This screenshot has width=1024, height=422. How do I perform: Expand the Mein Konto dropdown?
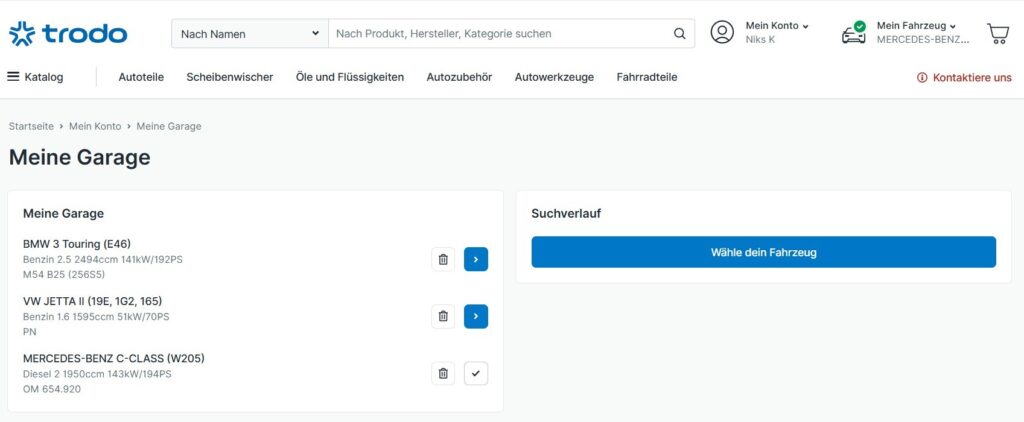pyautogui.click(x=777, y=26)
